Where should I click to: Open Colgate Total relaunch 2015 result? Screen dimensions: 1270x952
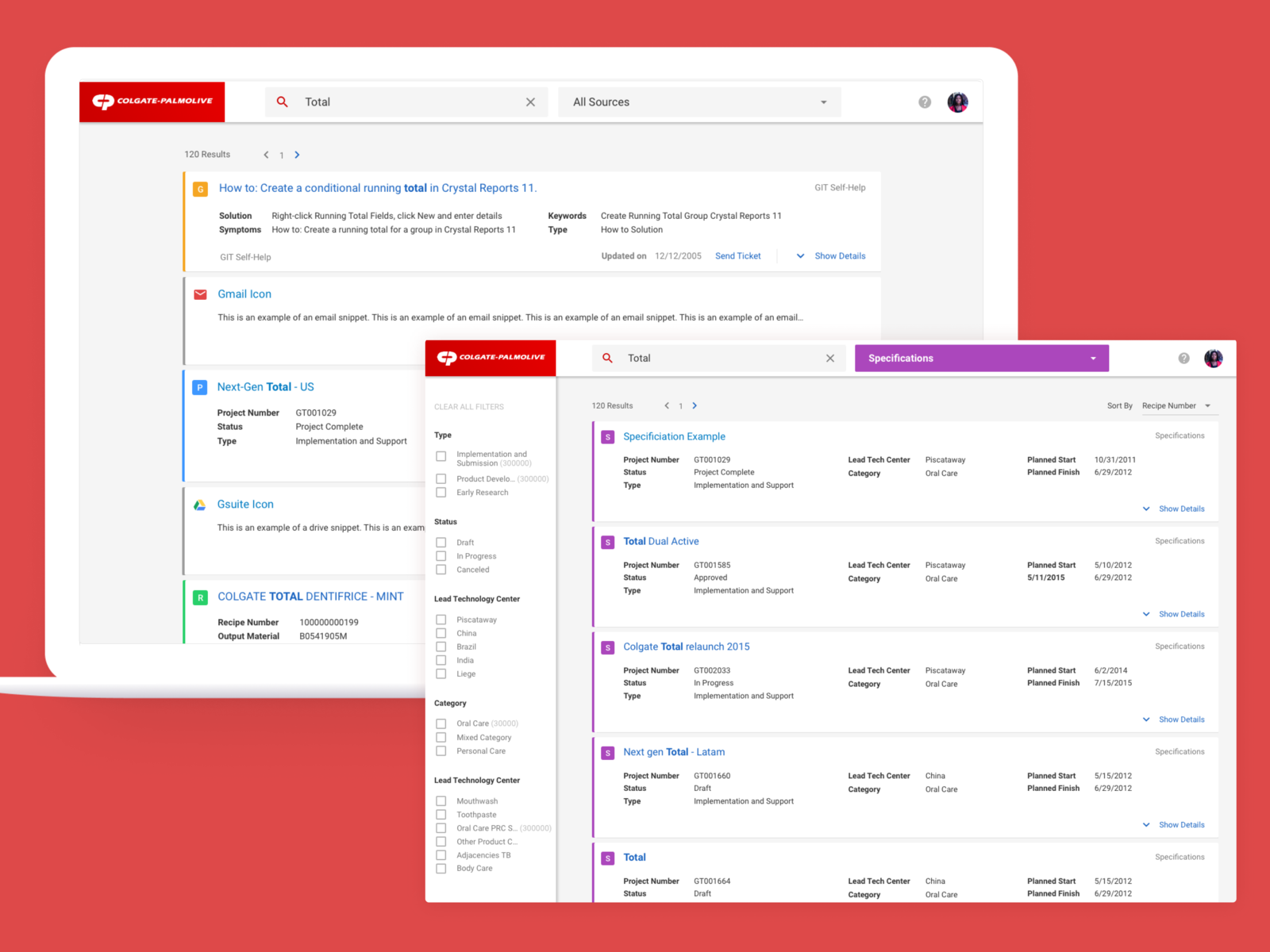point(687,647)
